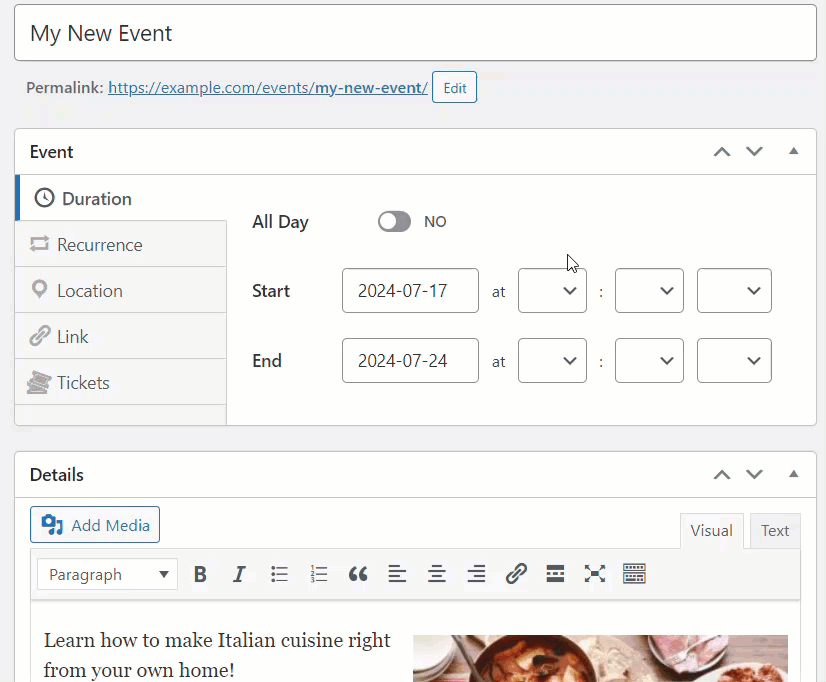Center align the event description text
This screenshot has width=826, height=682.
(437, 574)
